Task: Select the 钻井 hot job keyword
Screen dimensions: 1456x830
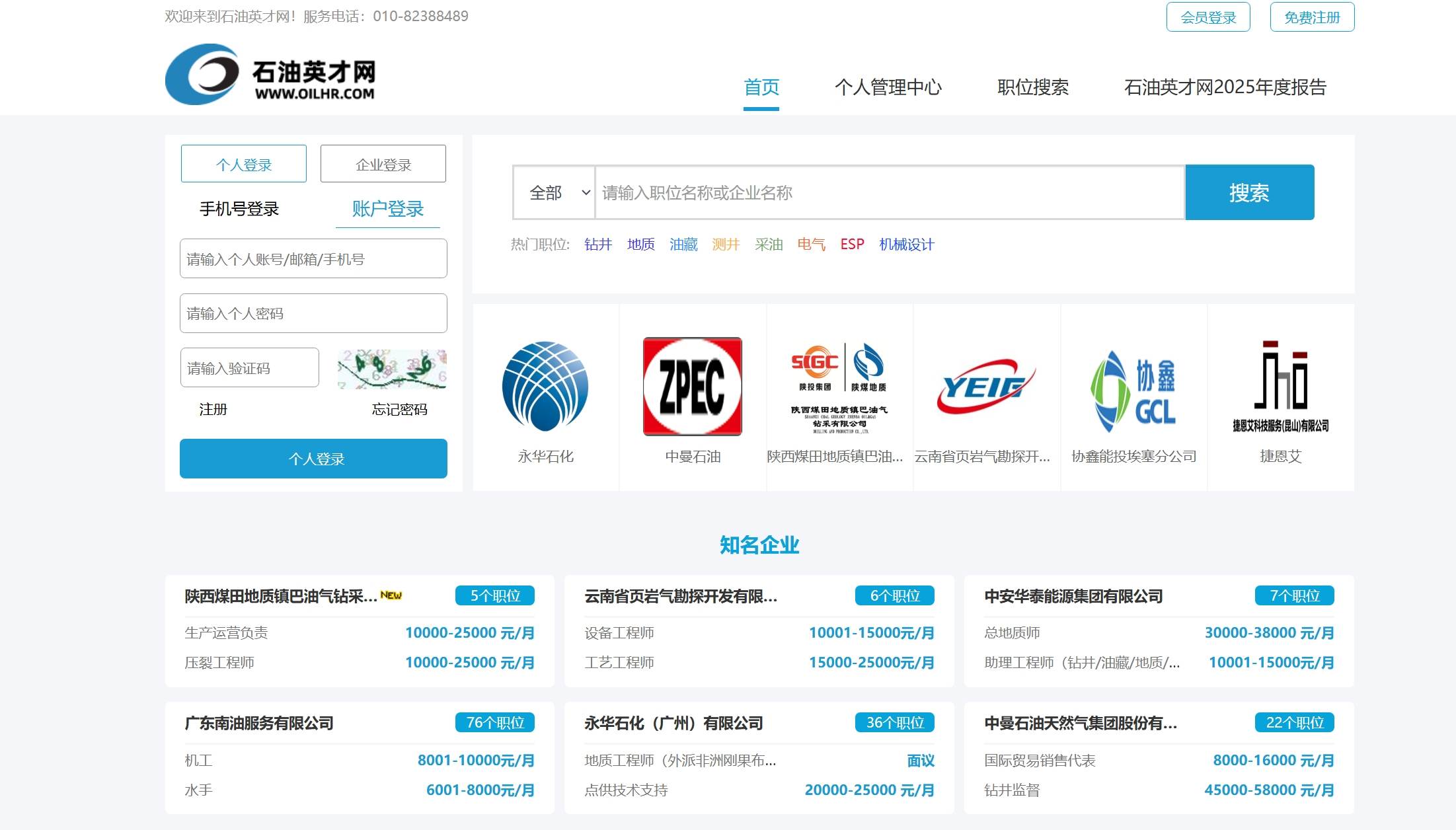Action: pyautogui.click(x=598, y=245)
